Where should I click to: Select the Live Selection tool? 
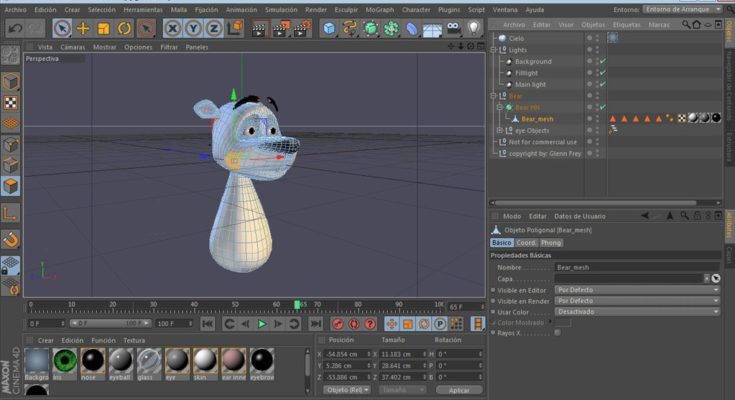click(x=62, y=29)
